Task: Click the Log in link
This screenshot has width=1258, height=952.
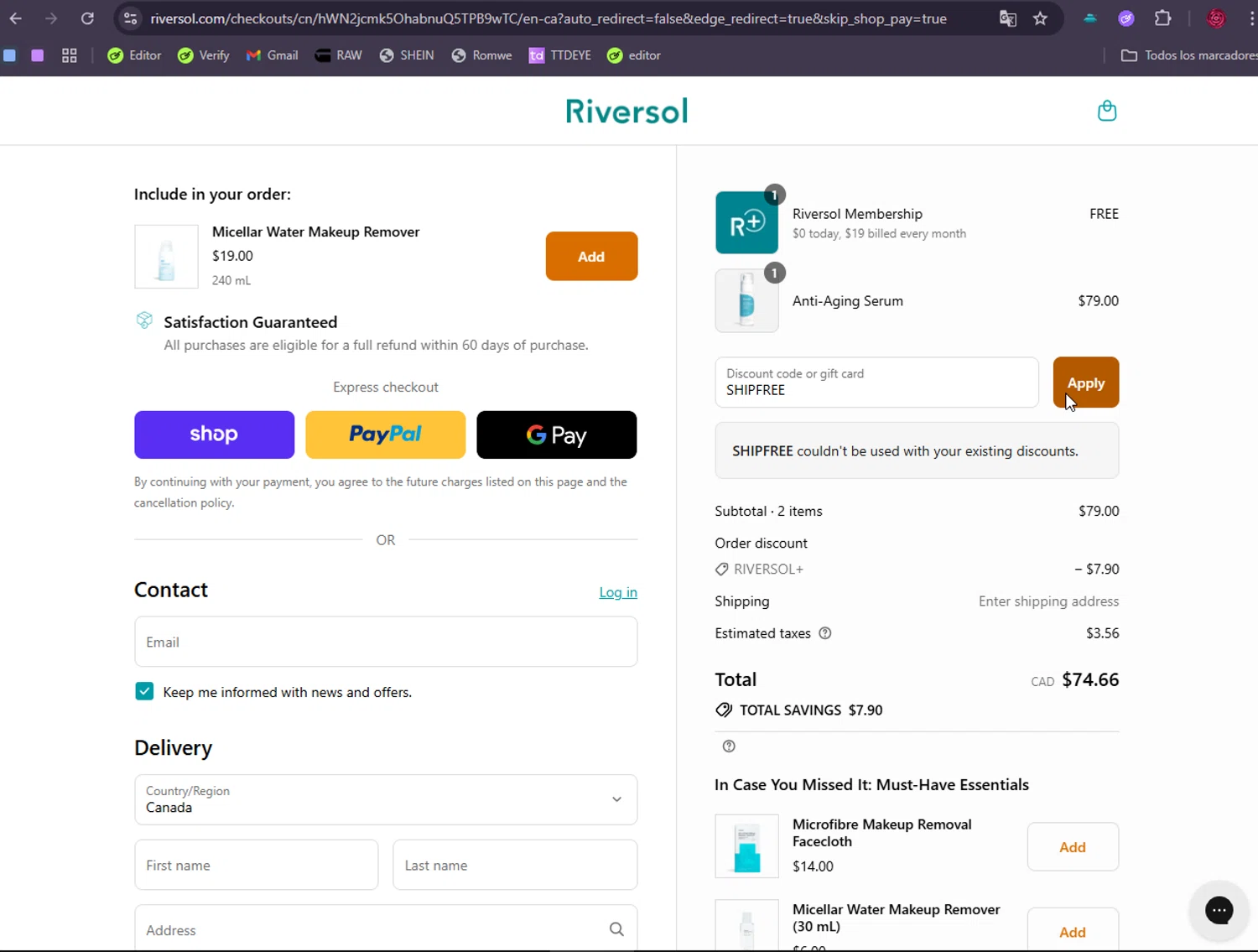Action: click(618, 592)
